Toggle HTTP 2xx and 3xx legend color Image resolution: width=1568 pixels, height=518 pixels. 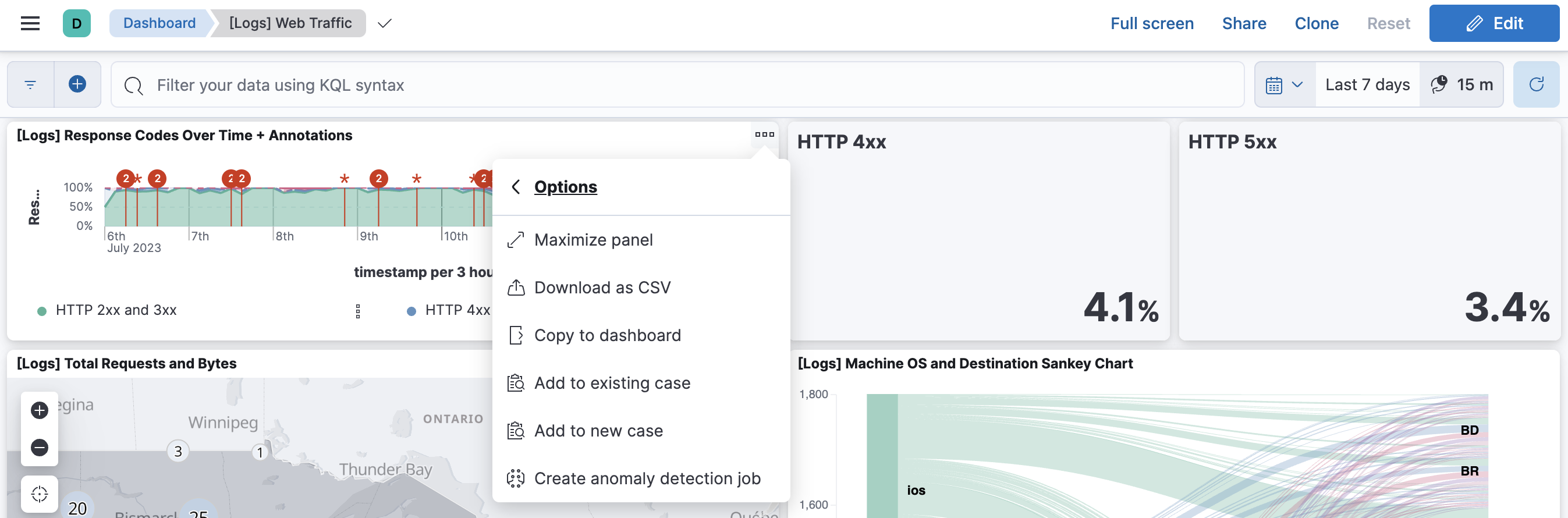(x=42, y=311)
